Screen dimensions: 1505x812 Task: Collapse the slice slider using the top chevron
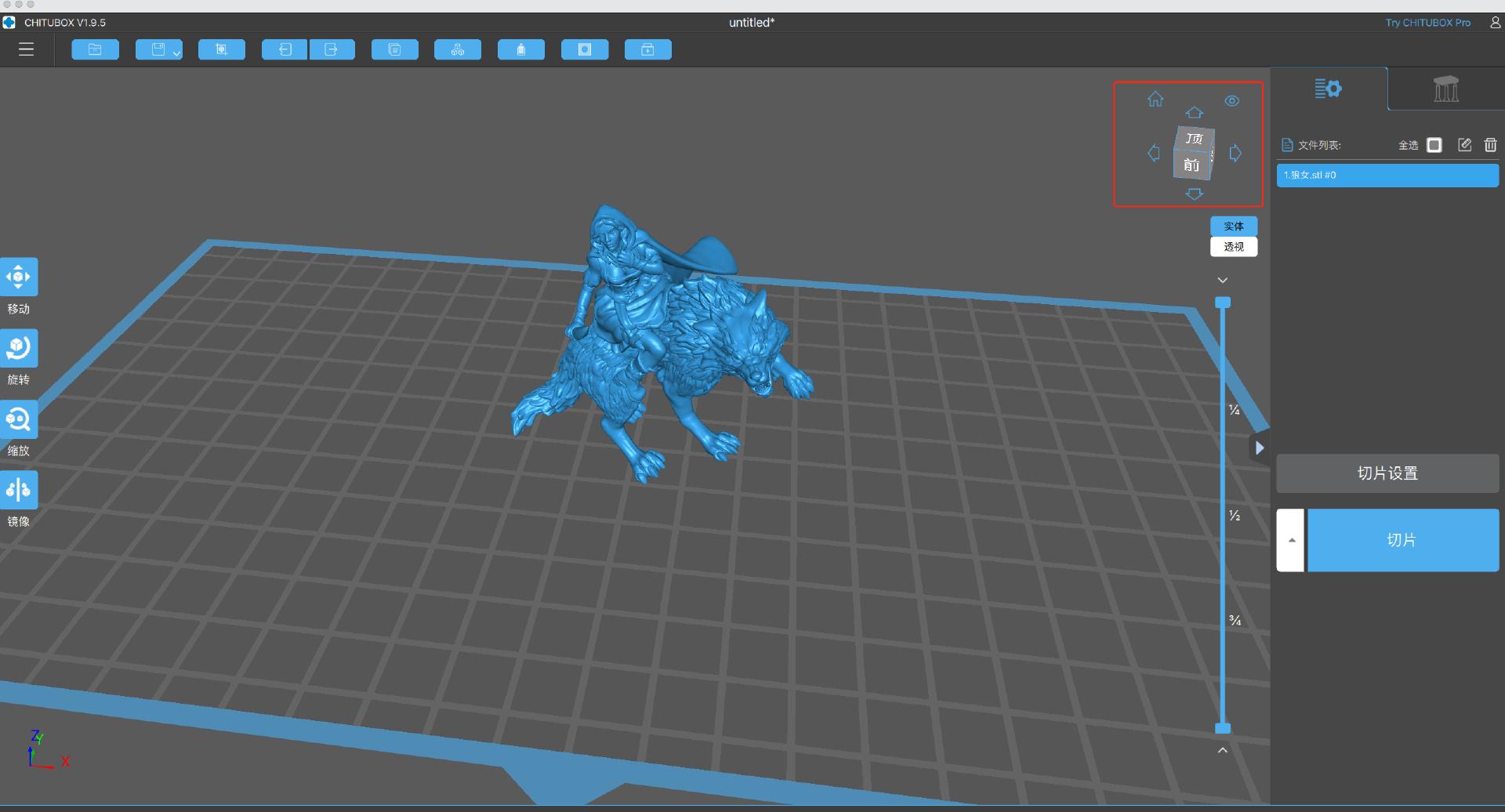click(x=1222, y=279)
